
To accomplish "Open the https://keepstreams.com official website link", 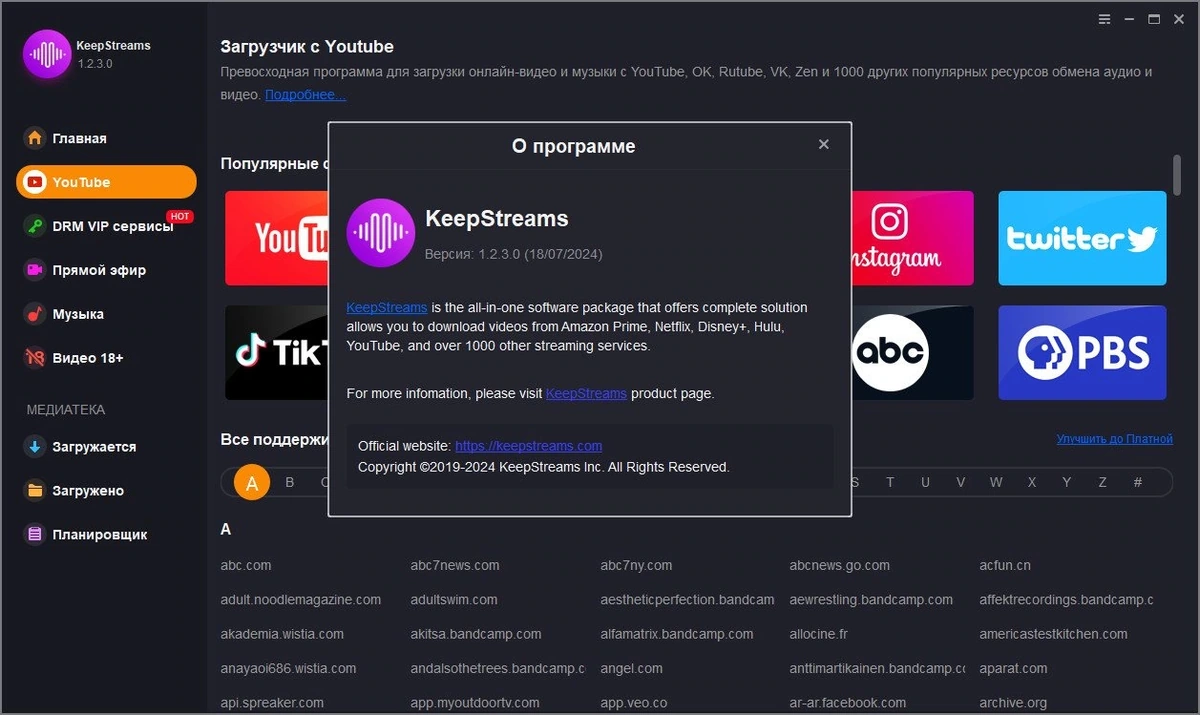I will pyautogui.click(x=528, y=446).
